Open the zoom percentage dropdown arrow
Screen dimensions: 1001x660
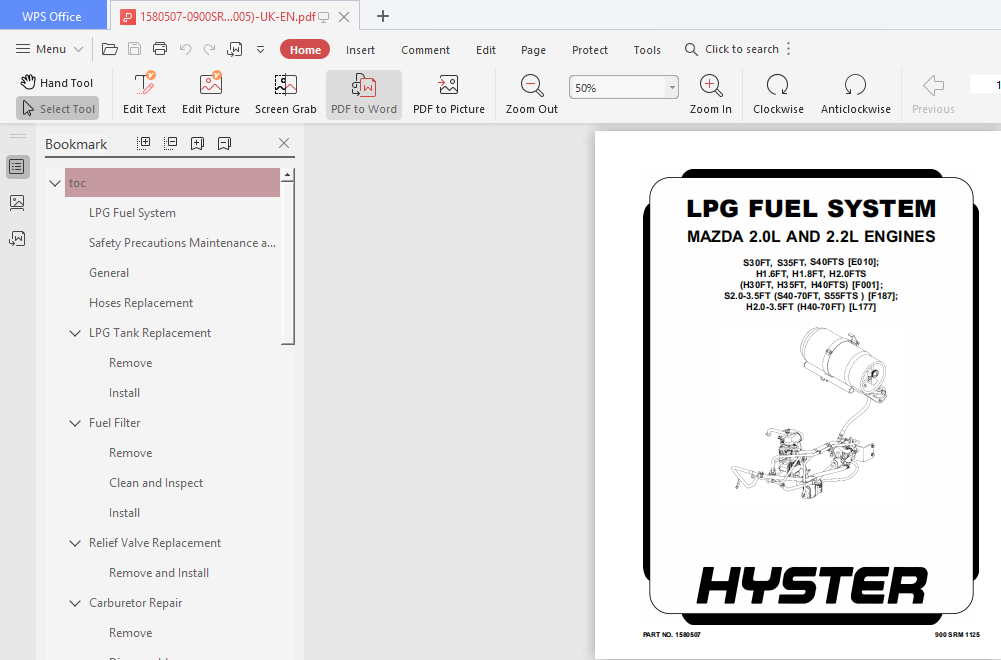click(672, 87)
